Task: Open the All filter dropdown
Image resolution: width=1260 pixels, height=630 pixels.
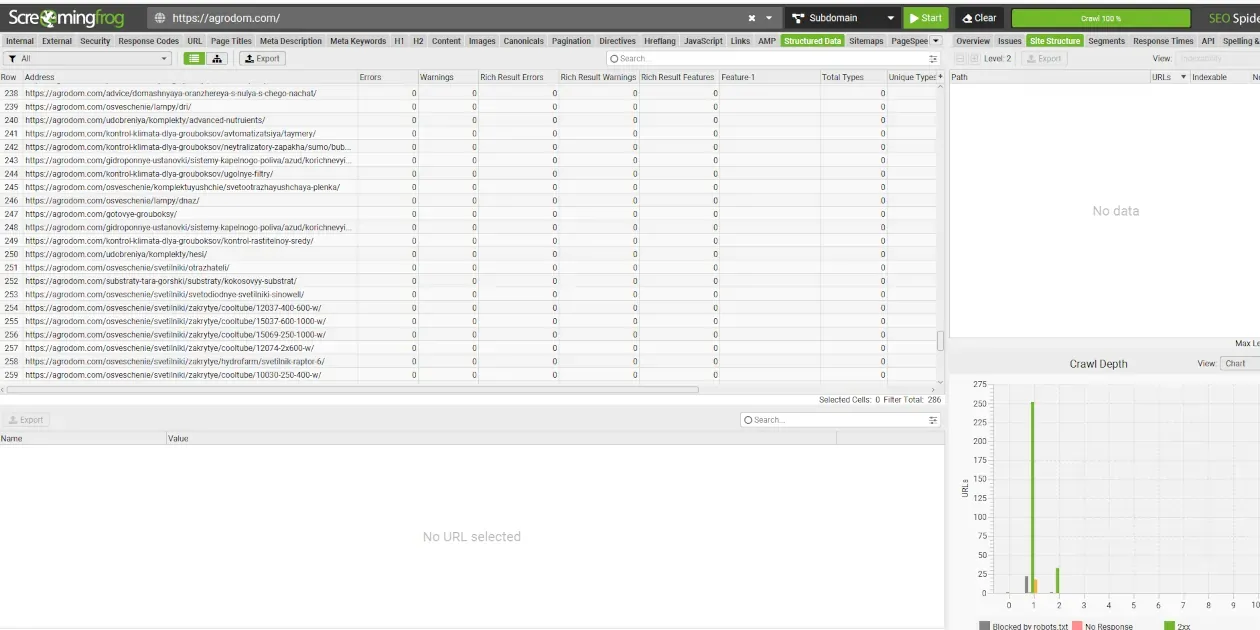Action: pos(88,58)
